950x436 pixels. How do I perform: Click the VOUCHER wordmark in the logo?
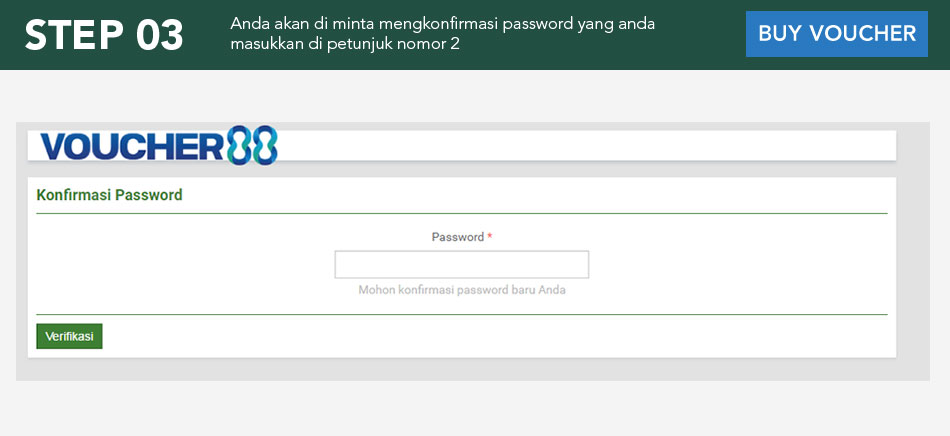click(130, 146)
